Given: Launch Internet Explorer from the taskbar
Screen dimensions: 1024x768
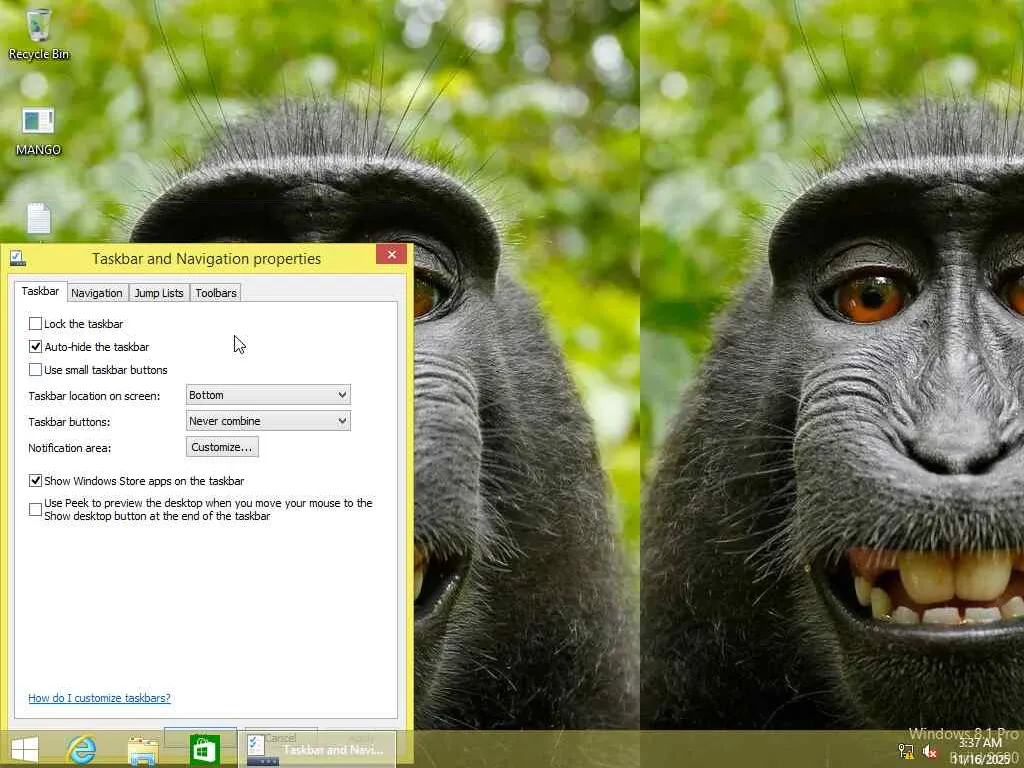Looking at the screenshot, I should [x=82, y=750].
